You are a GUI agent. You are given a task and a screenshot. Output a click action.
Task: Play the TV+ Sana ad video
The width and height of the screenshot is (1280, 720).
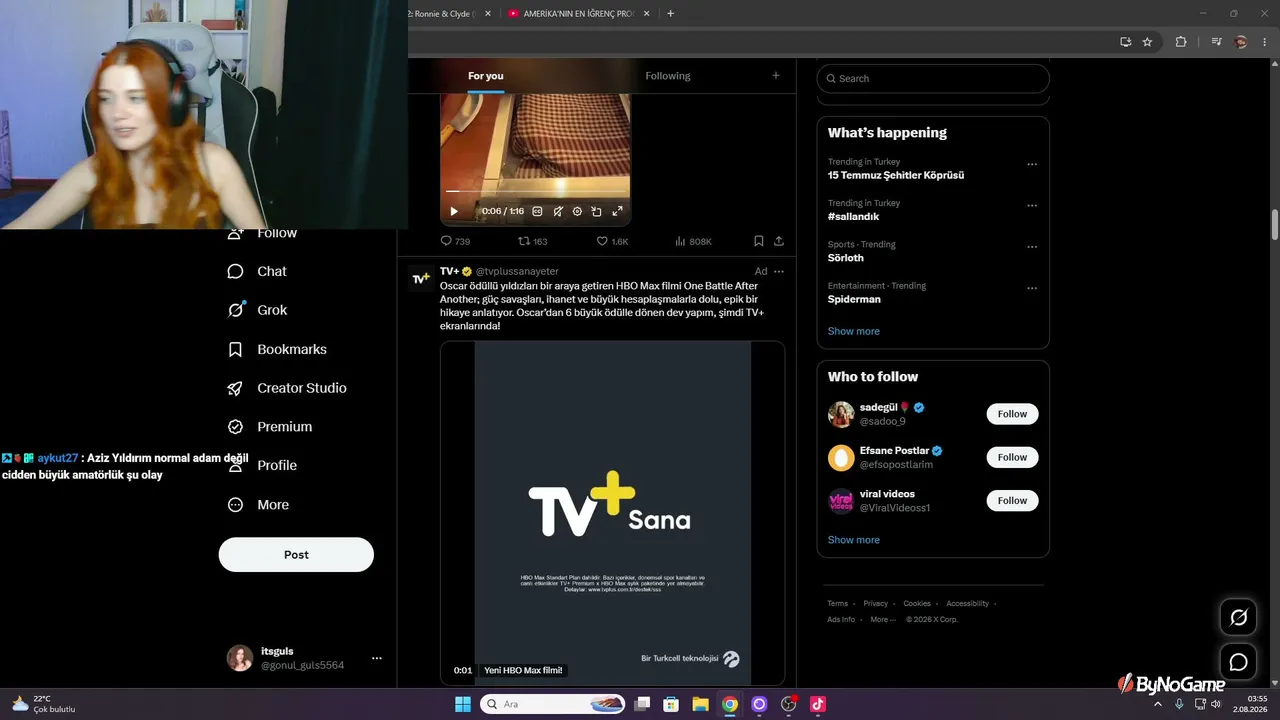coord(612,513)
